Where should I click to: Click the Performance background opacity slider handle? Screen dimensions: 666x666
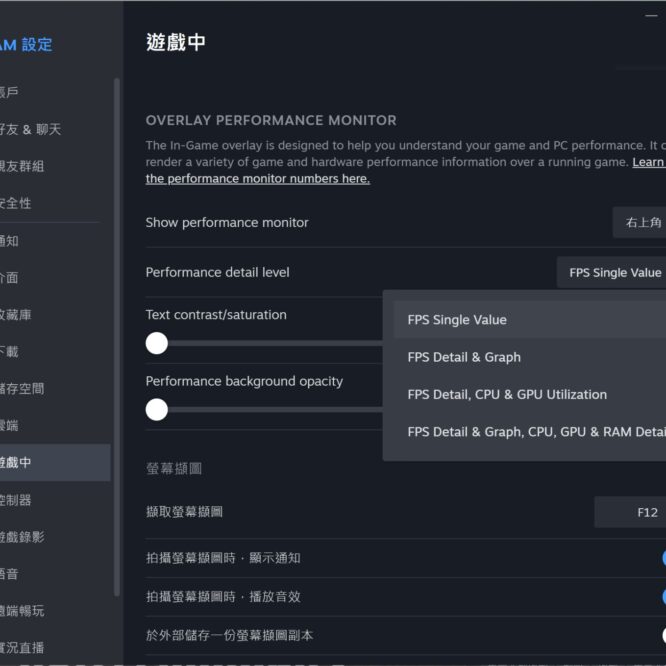click(x=156, y=410)
